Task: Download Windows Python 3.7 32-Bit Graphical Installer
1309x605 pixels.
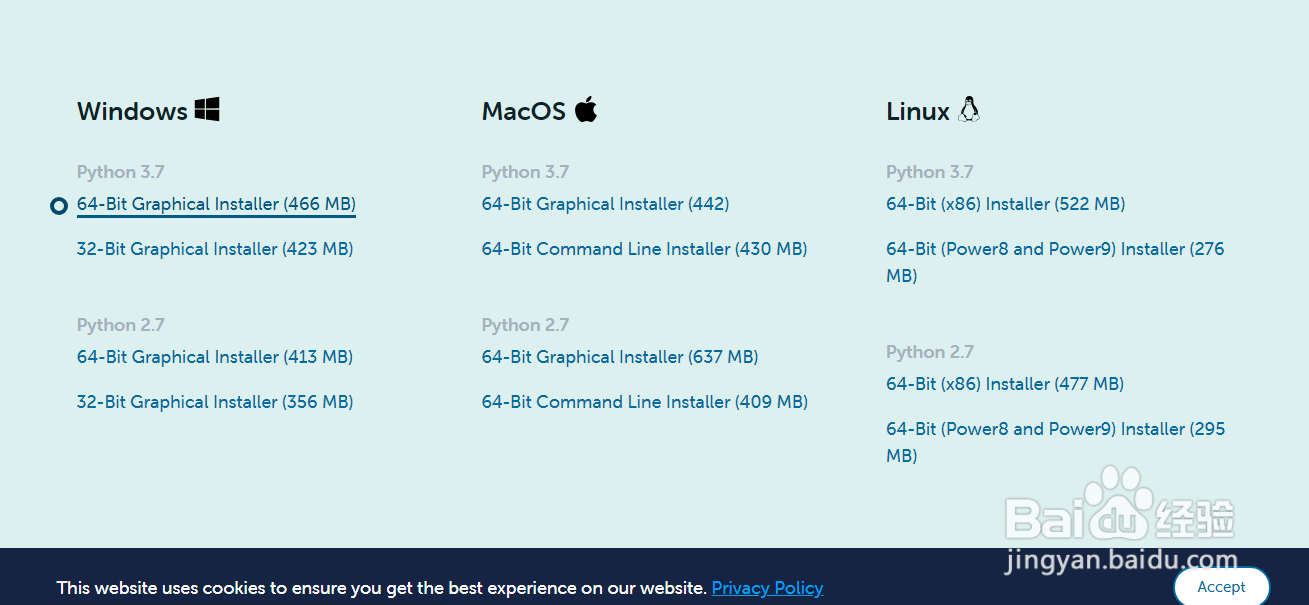Action: [x=215, y=249]
